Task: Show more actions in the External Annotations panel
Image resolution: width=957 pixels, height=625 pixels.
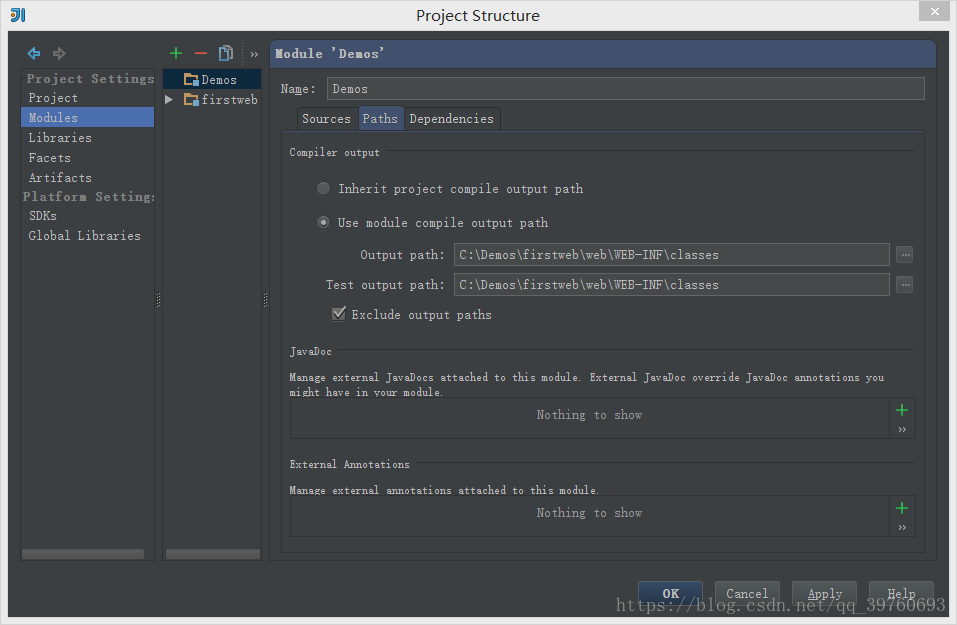Action: [902, 527]
